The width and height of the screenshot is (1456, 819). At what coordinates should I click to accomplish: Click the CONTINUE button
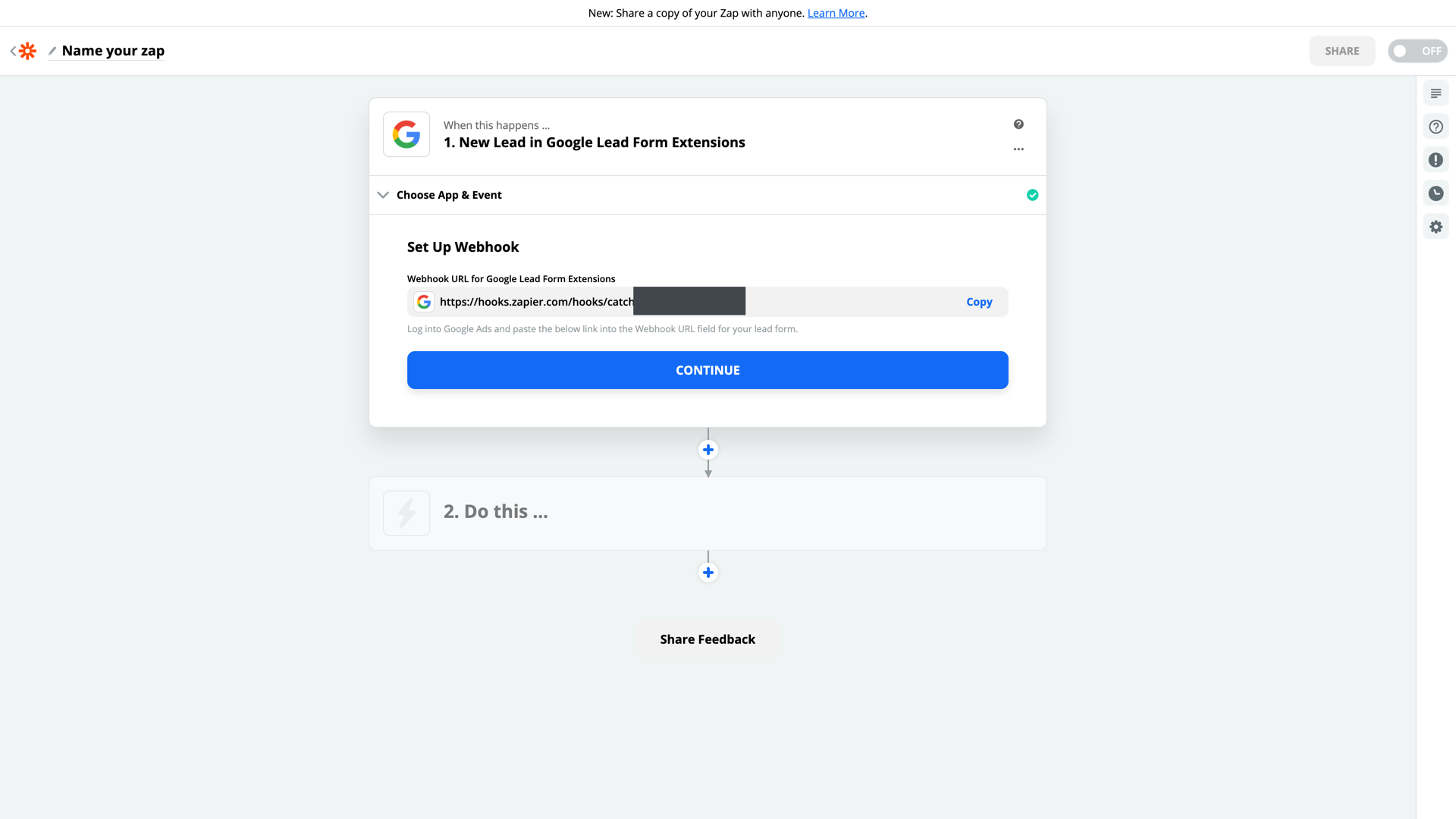708,370
